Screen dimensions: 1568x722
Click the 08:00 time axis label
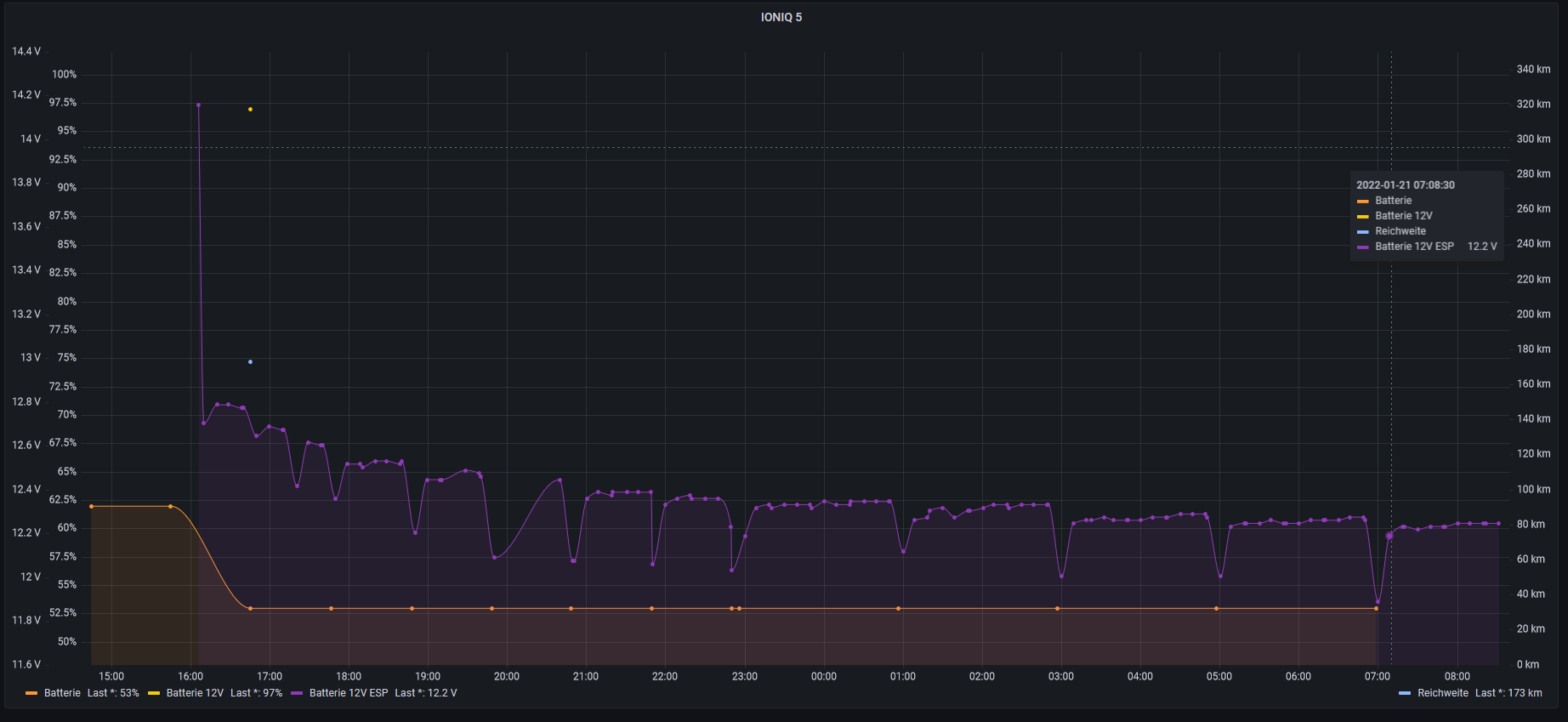point(1457,677)
